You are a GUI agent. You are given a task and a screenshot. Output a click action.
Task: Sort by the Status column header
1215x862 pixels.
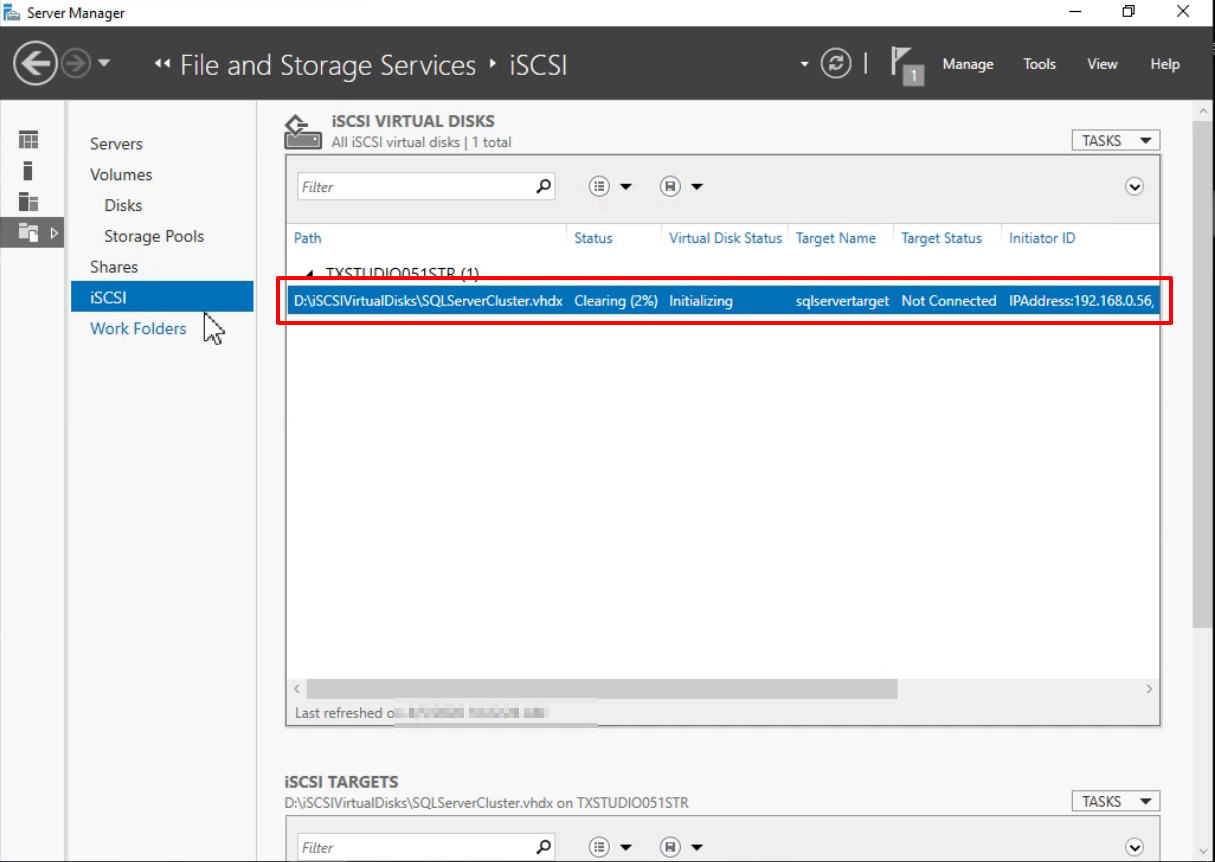(x=593, y=238)
